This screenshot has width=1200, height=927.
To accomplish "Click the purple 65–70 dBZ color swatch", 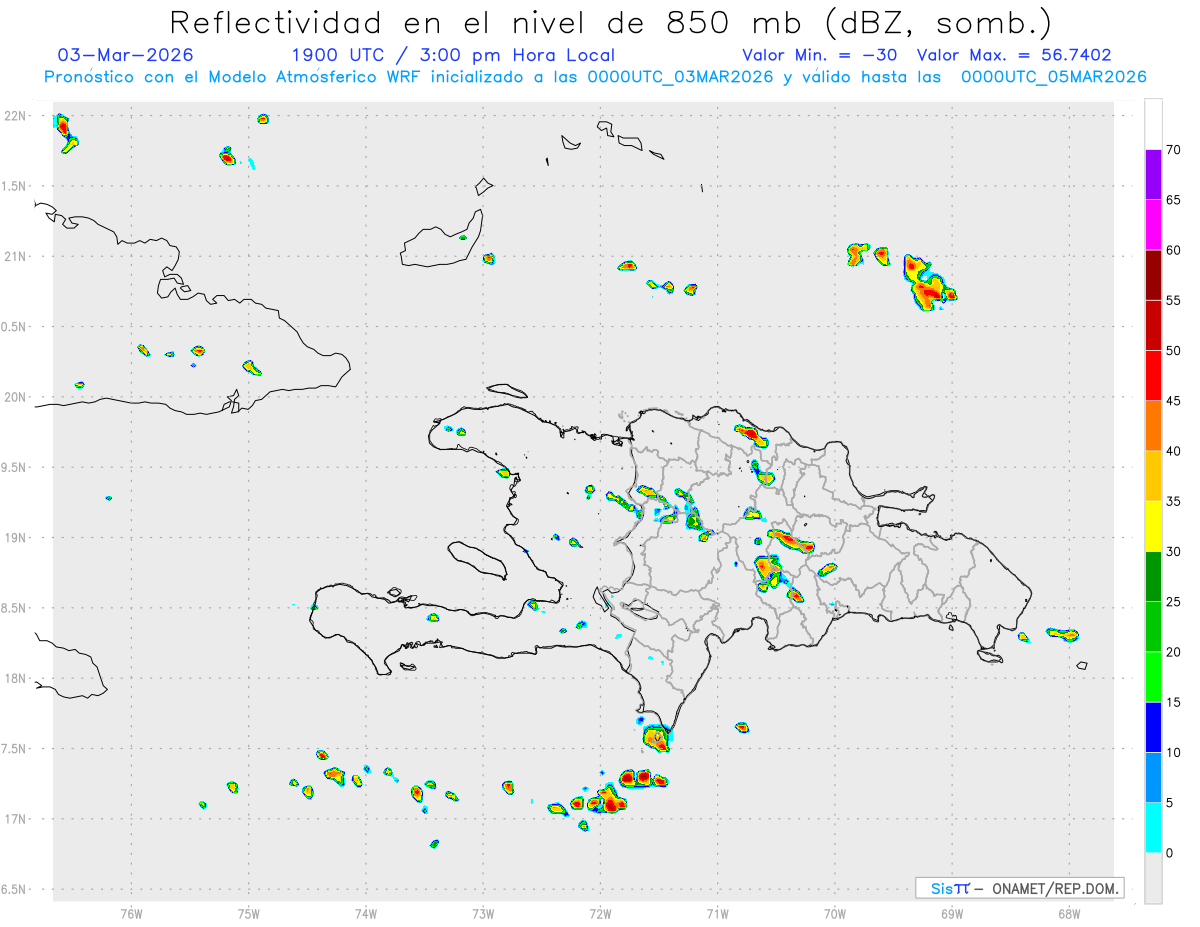I will click(x=1153, y=175).
